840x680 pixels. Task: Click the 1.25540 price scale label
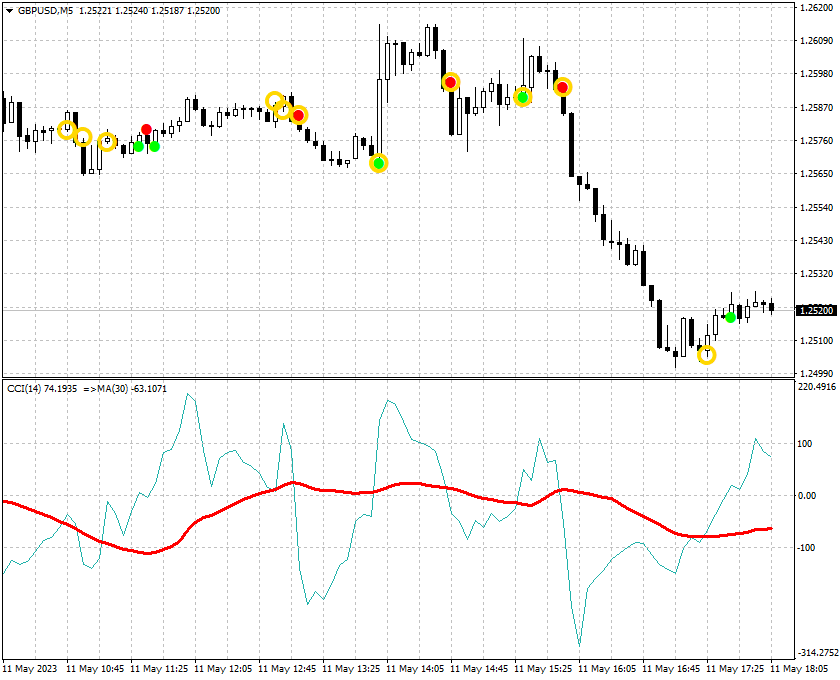[816, 207]
